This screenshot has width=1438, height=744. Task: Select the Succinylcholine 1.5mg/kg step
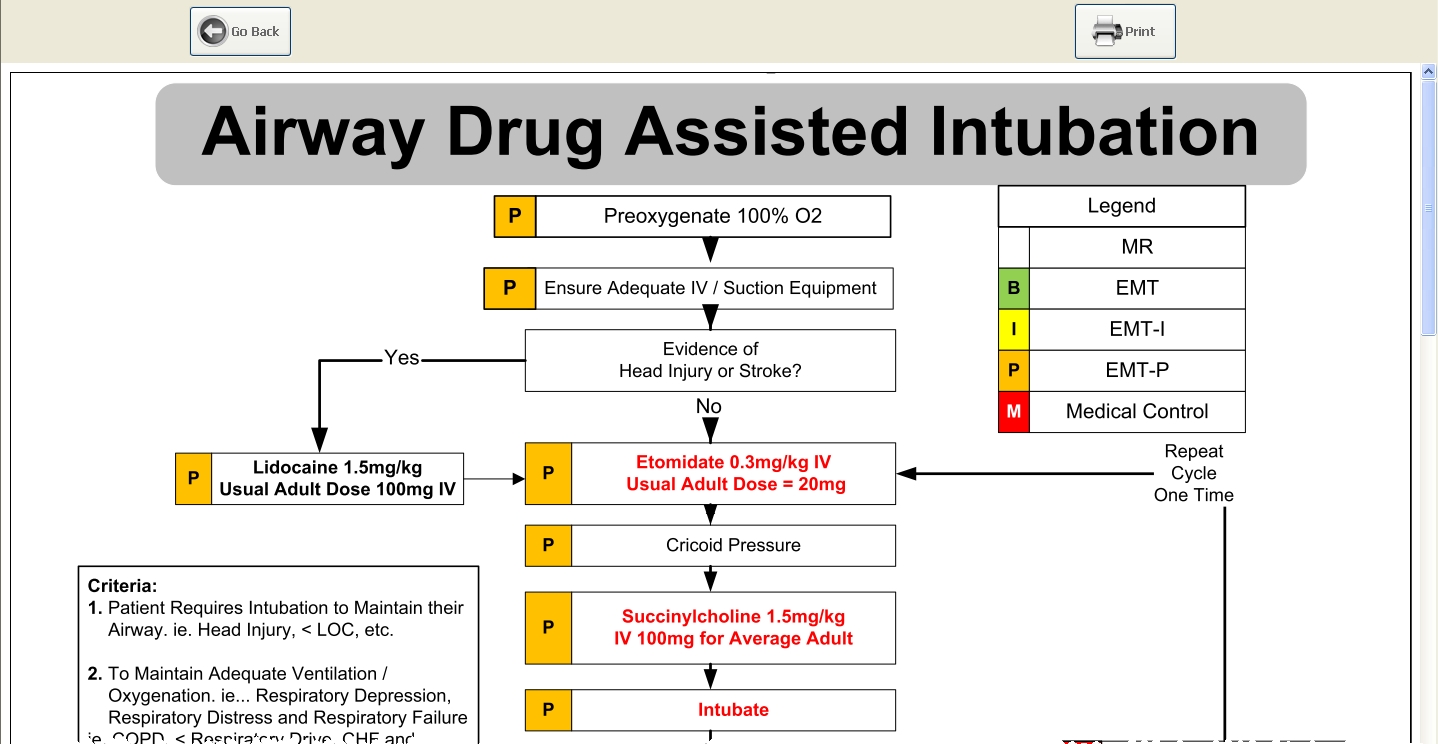coord(733,628)
